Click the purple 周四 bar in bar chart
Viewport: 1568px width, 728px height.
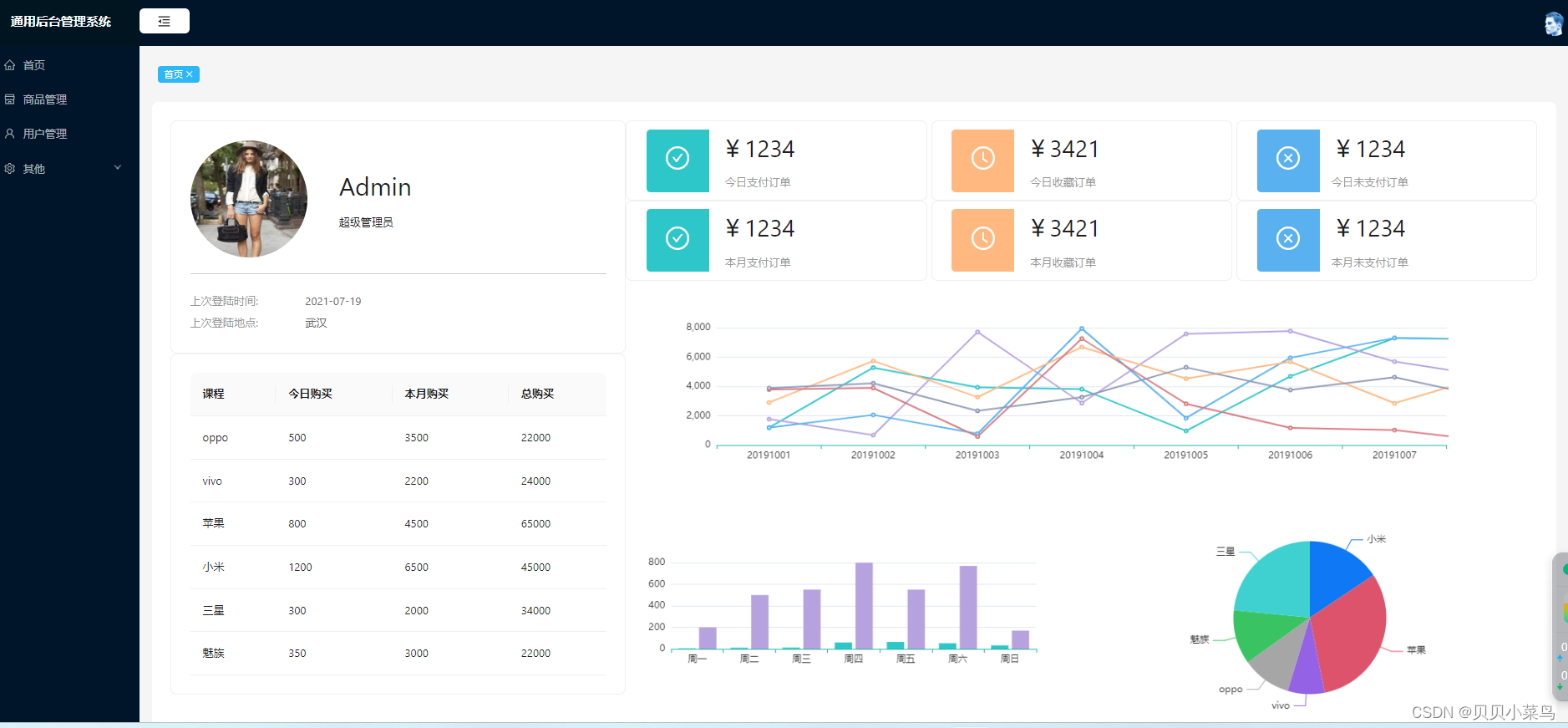(x=864, y=605)
